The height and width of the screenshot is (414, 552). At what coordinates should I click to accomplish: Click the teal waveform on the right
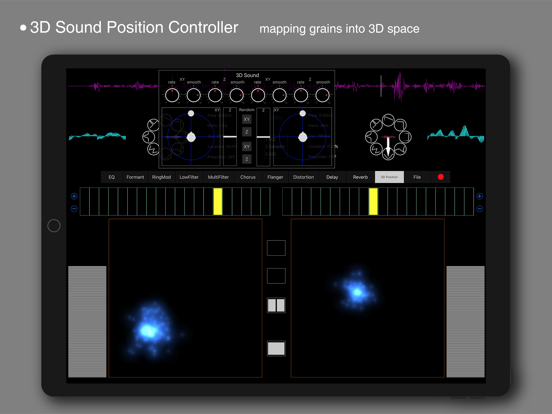[x=456, y=134]
